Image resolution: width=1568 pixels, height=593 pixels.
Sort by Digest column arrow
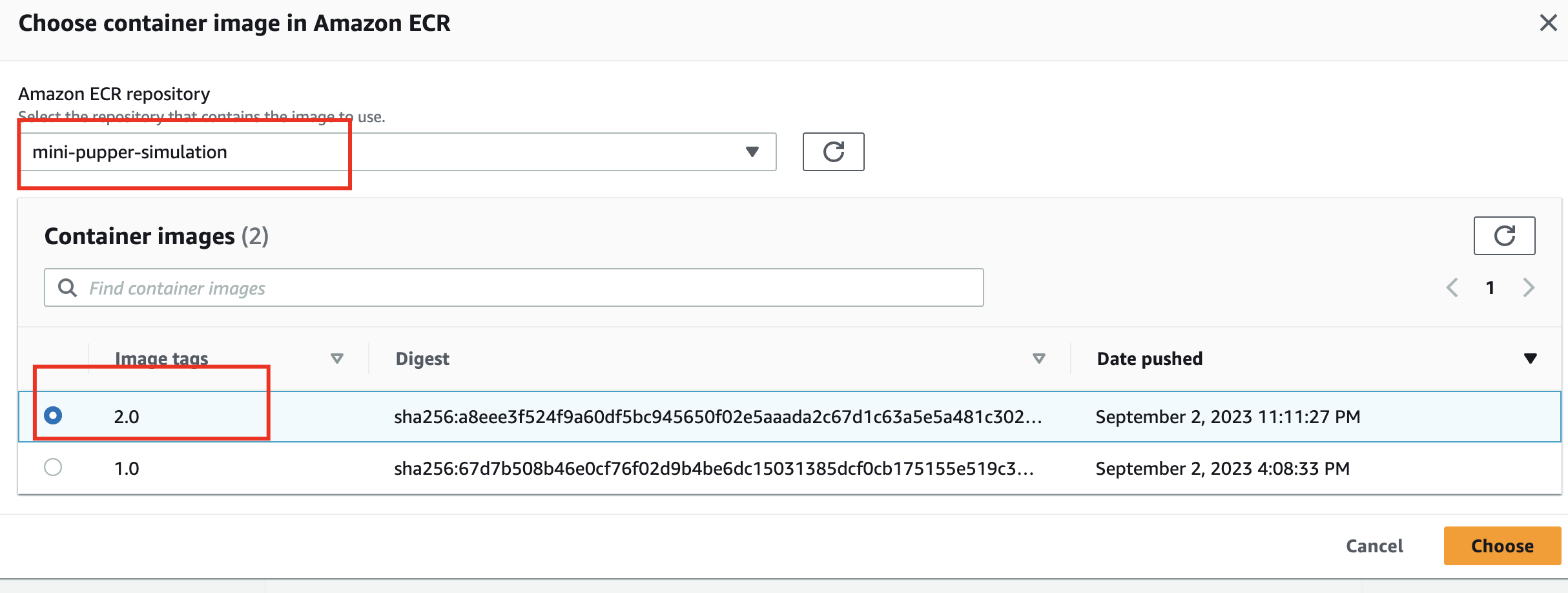[x=1038, y=359]
